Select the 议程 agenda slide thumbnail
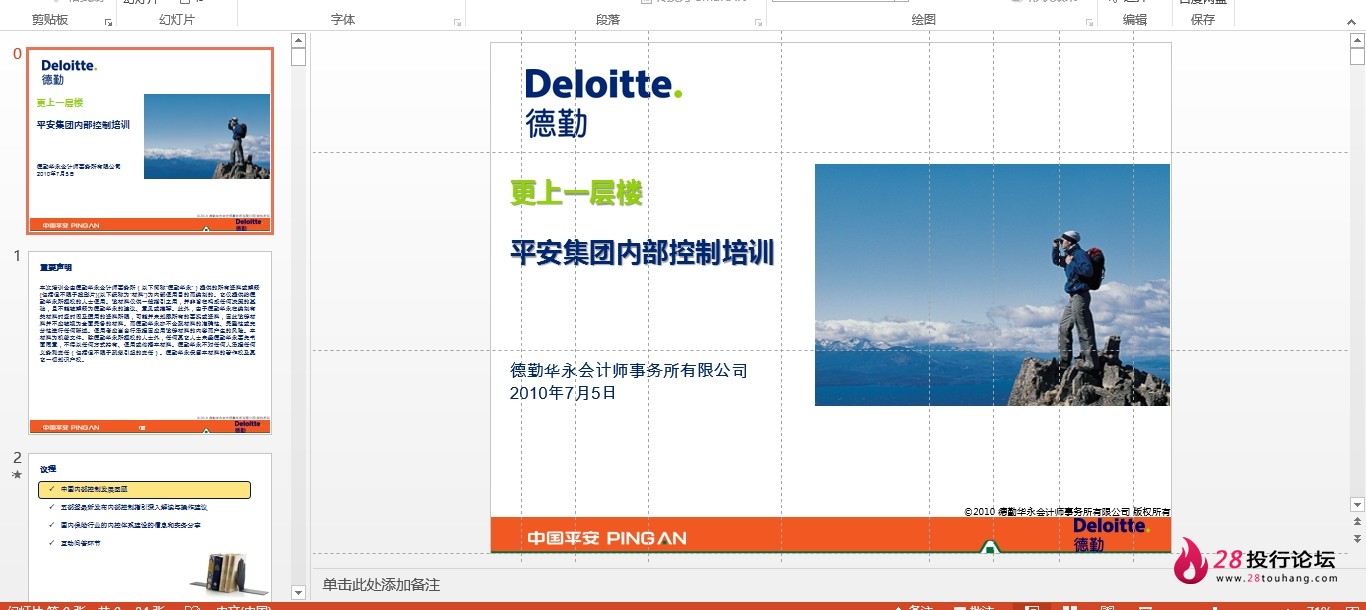1366x610 pixels. (150, 527)
